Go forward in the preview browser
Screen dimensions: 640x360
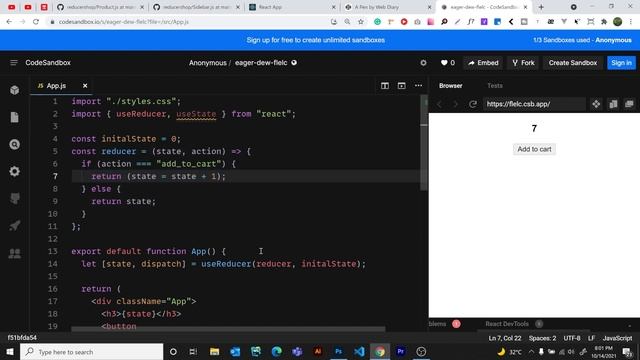pos(456,104)
